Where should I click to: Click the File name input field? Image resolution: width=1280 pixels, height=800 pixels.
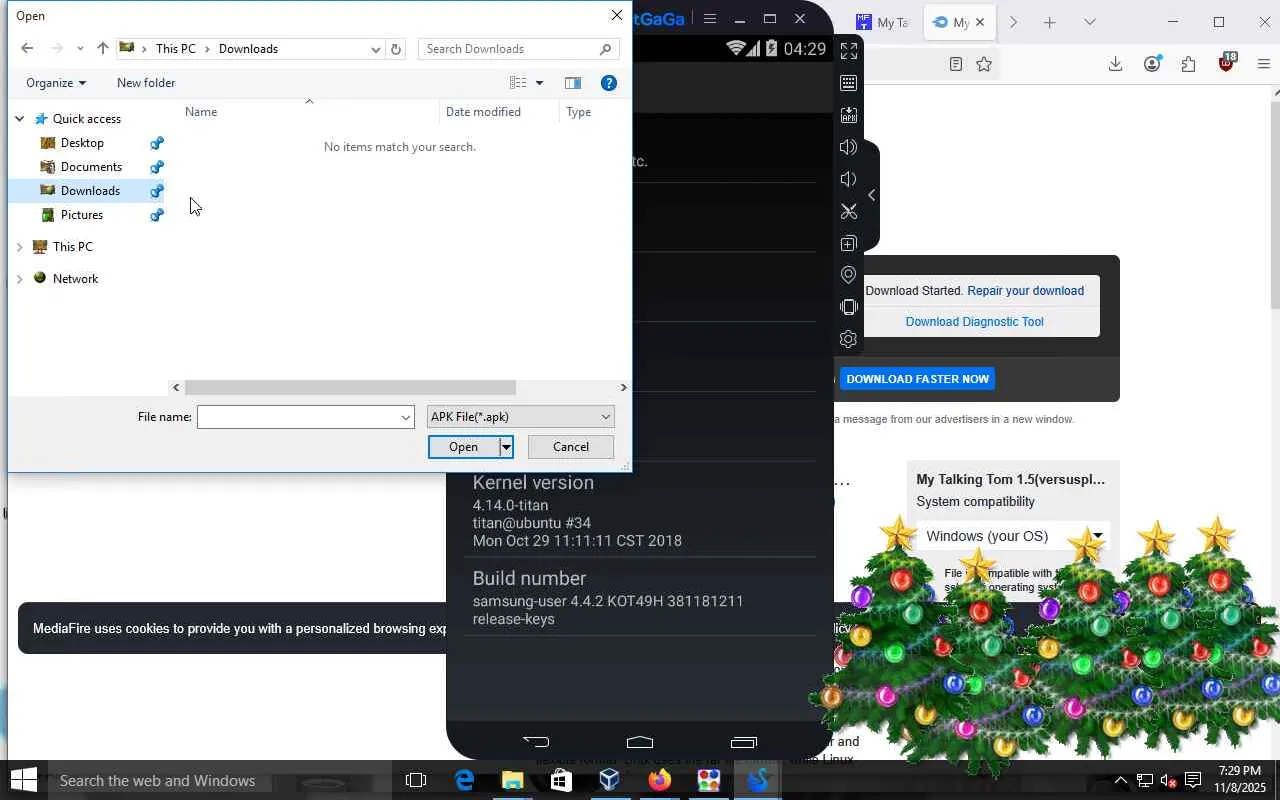[298, 417]
